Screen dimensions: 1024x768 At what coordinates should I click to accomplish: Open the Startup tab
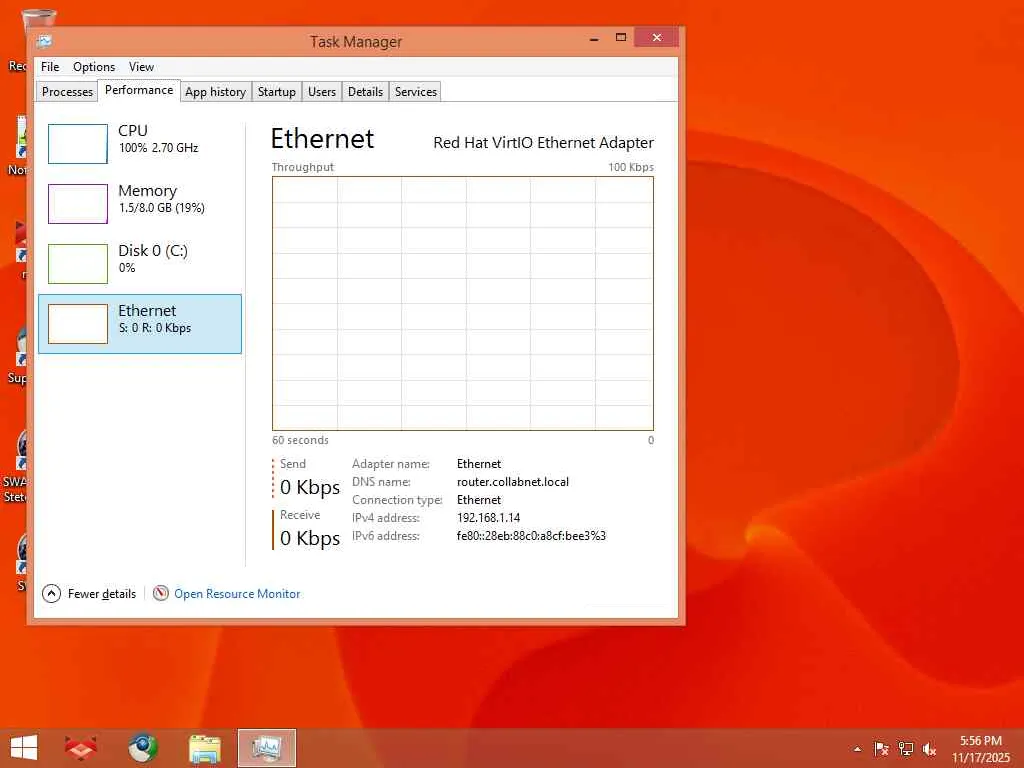276,91
